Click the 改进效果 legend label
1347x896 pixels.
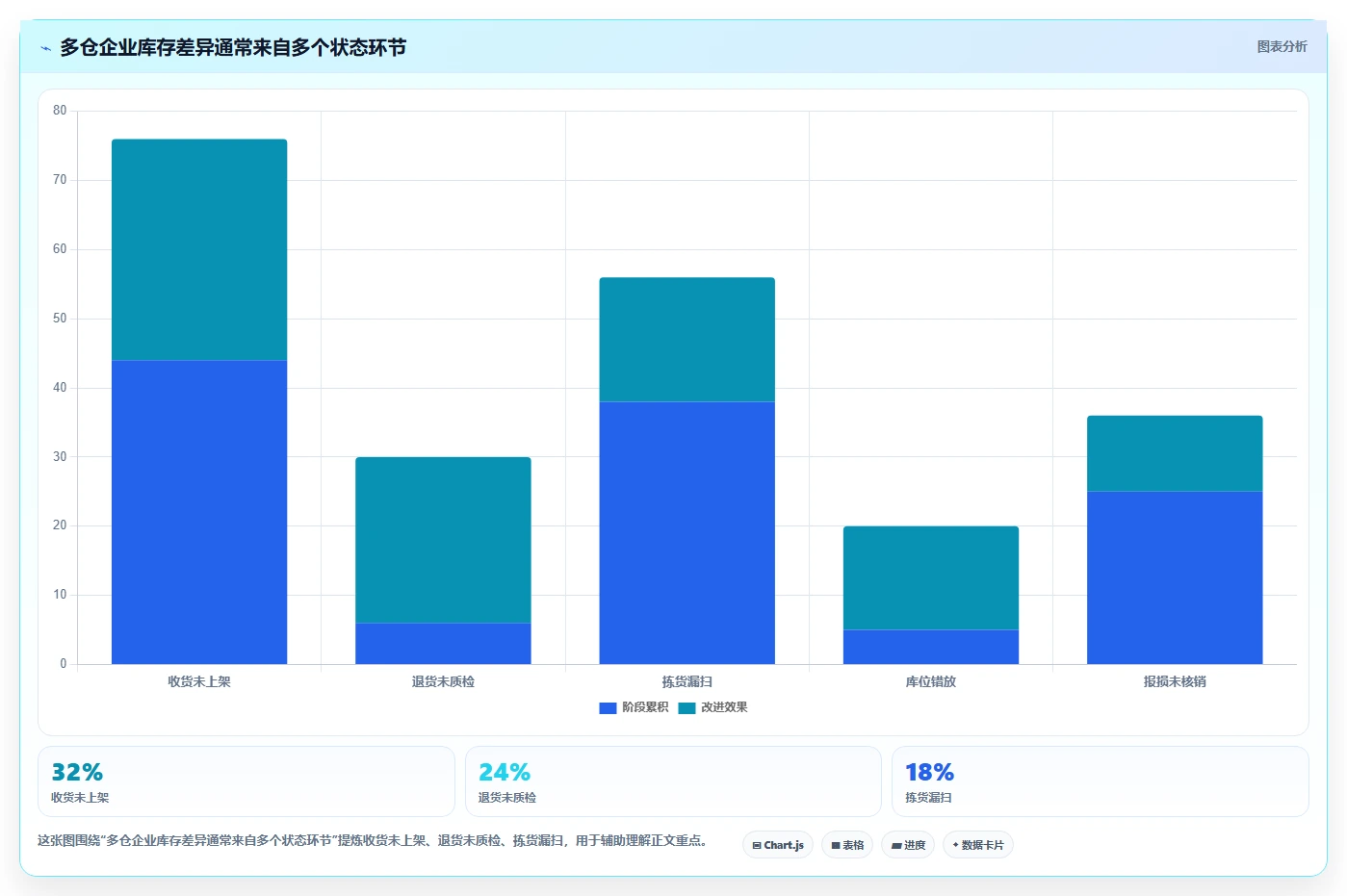point(724,707)
